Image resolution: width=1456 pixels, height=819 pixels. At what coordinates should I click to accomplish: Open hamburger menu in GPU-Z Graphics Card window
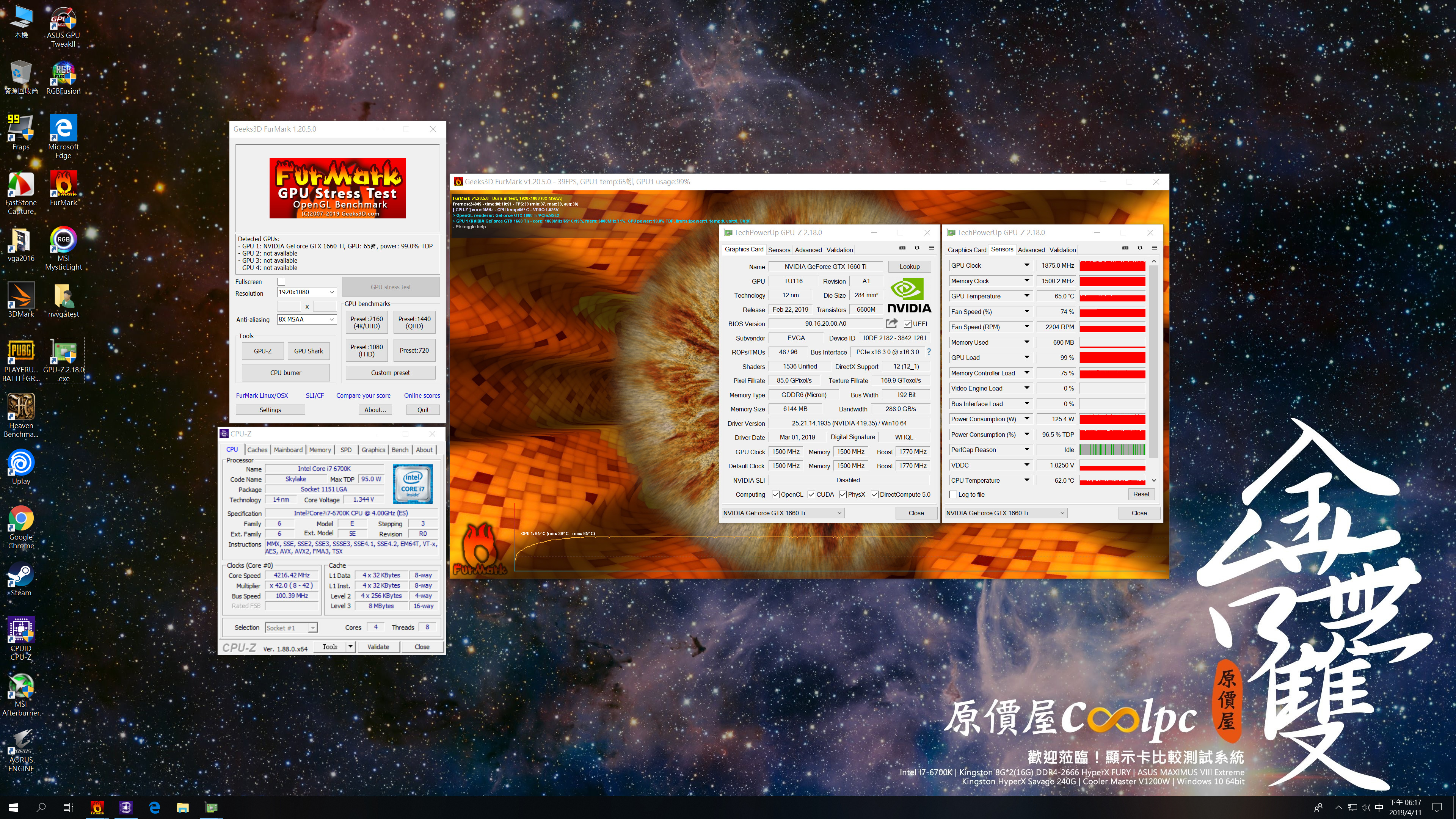pos(932,248)
